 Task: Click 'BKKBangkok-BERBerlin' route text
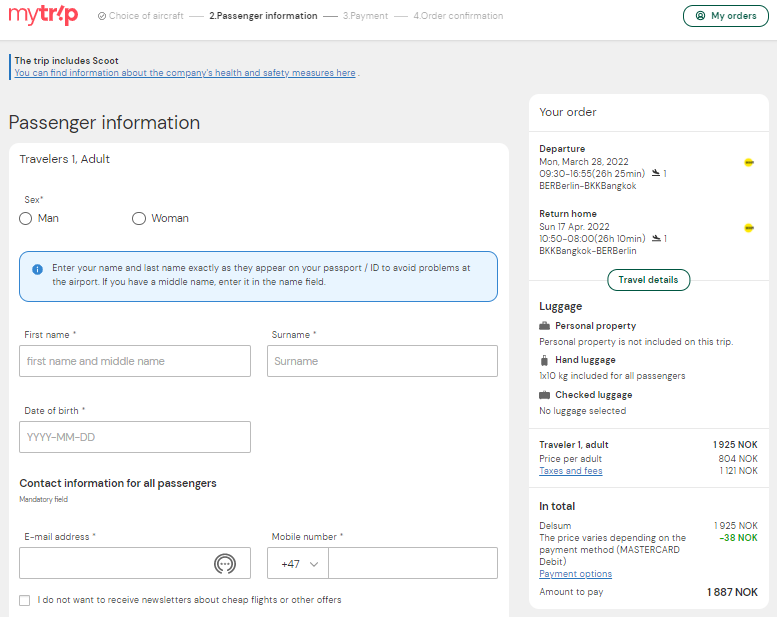click(588, 251)
